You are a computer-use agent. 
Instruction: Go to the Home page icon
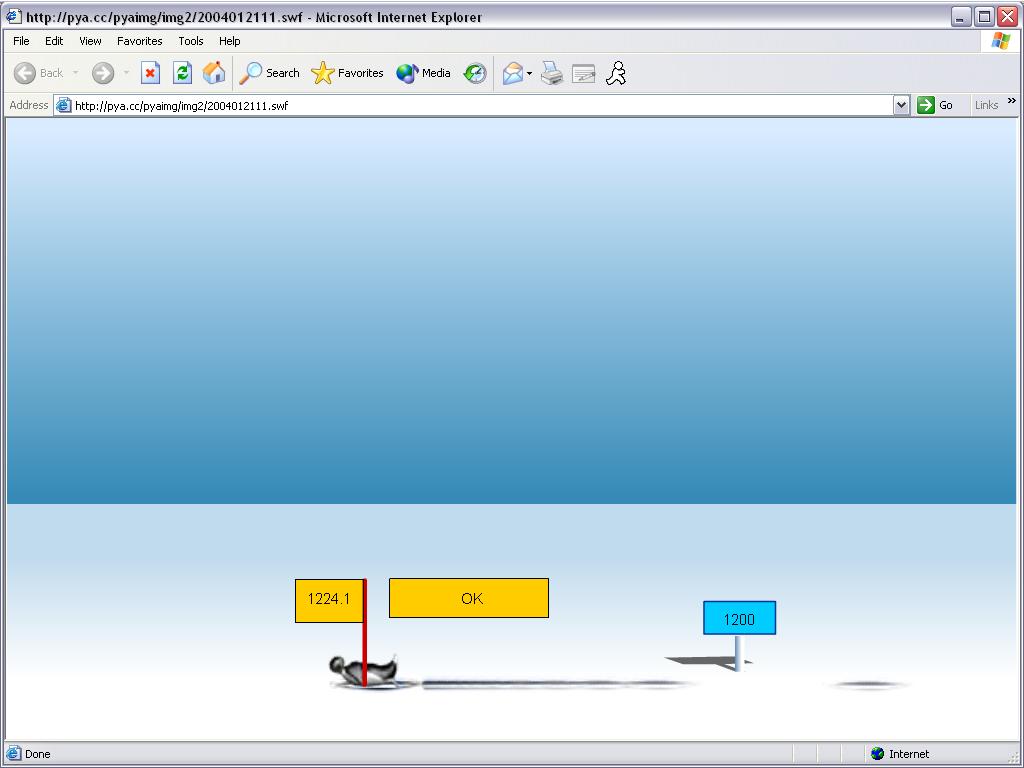point(214,73)
